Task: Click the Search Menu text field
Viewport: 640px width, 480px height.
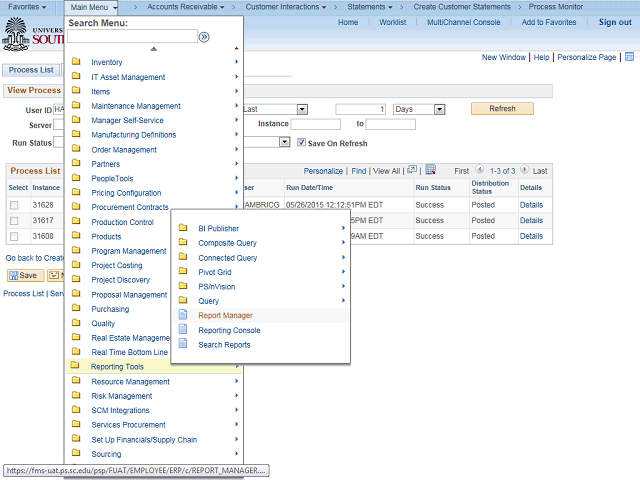Action: pyautogui.click(x=132, y=37)
